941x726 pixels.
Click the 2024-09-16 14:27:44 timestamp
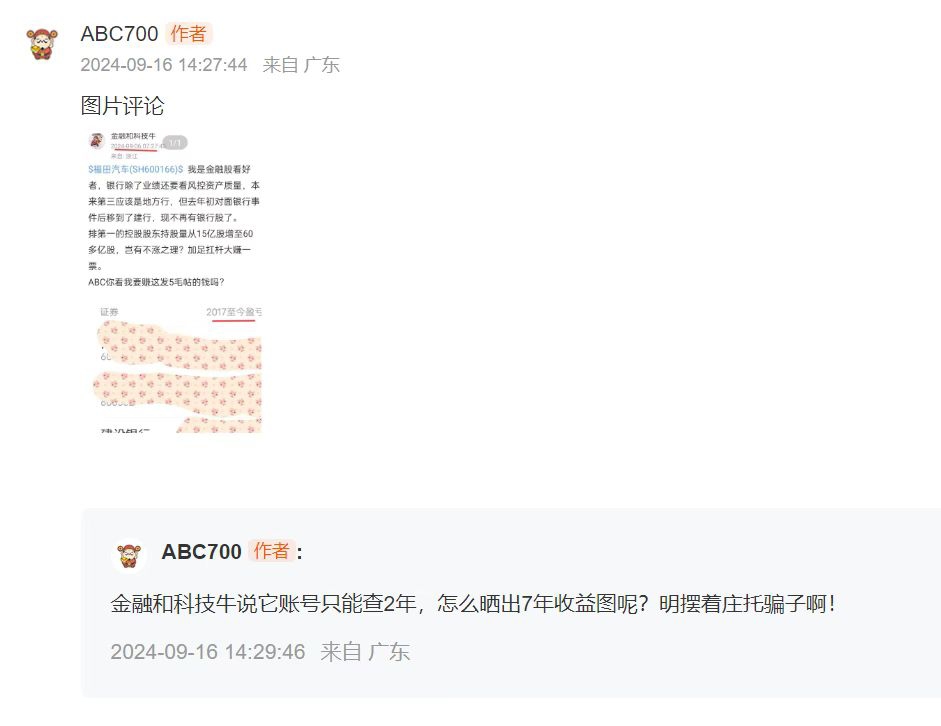click(164, 65)
